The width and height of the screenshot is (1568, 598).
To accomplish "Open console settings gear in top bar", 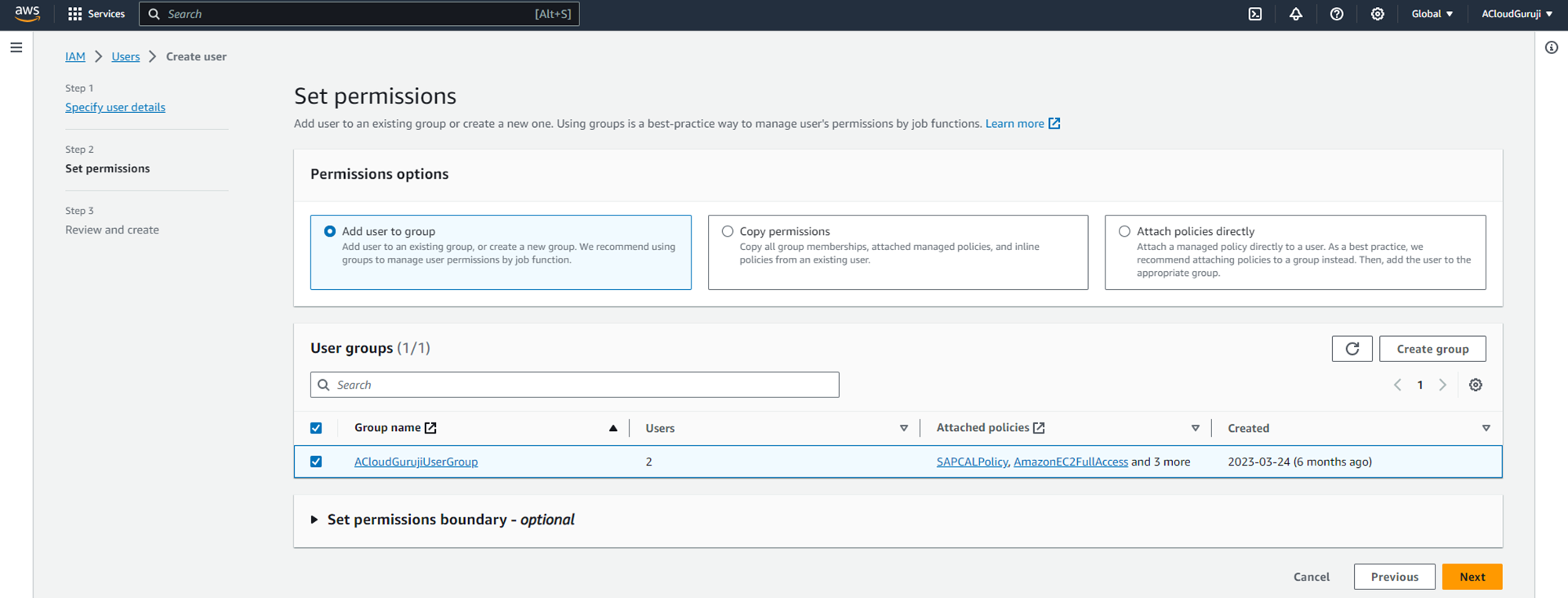I will [x=1377, y=14].
